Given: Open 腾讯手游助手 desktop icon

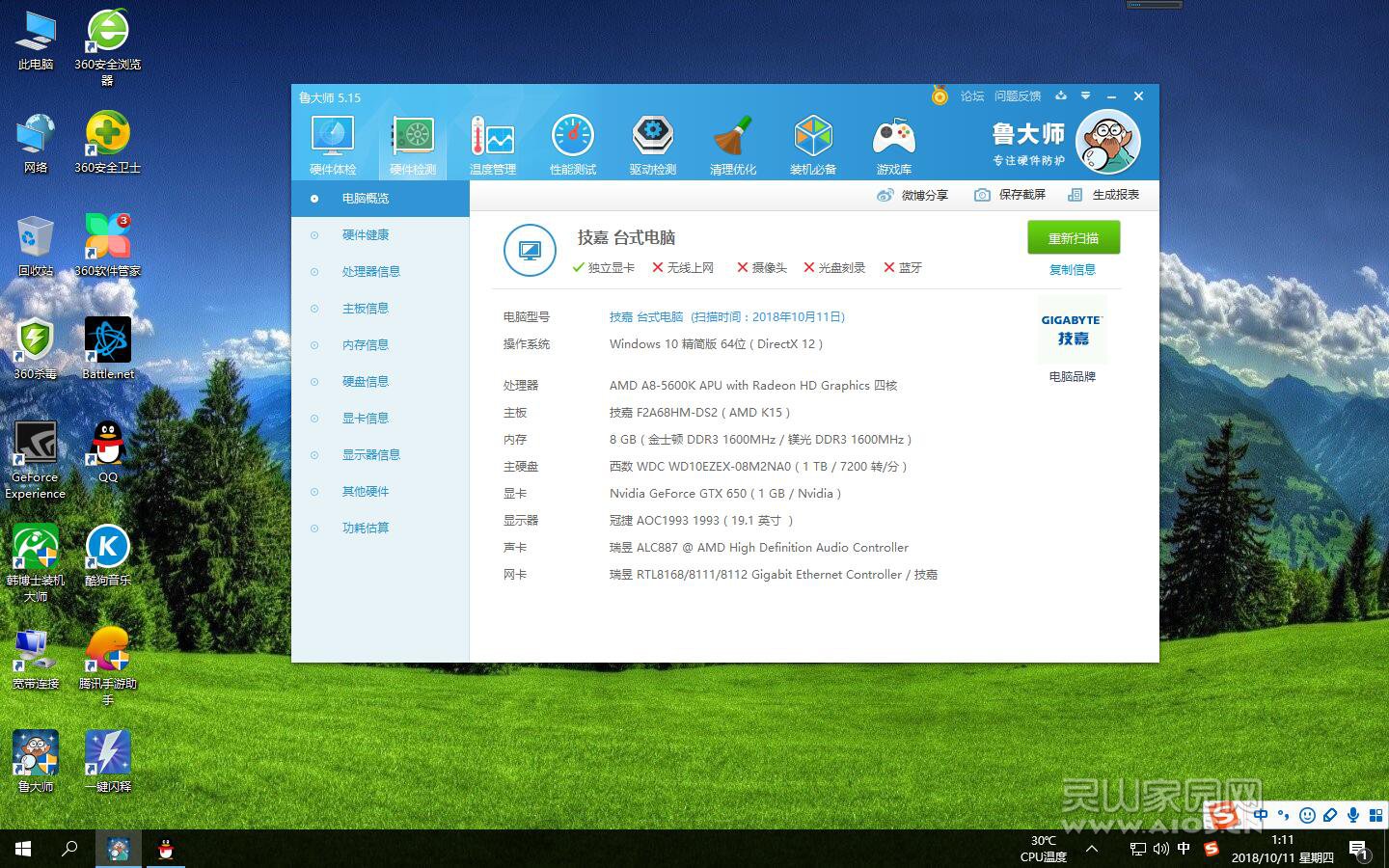Looking at the screenshot, I should (x=108, y=667).
